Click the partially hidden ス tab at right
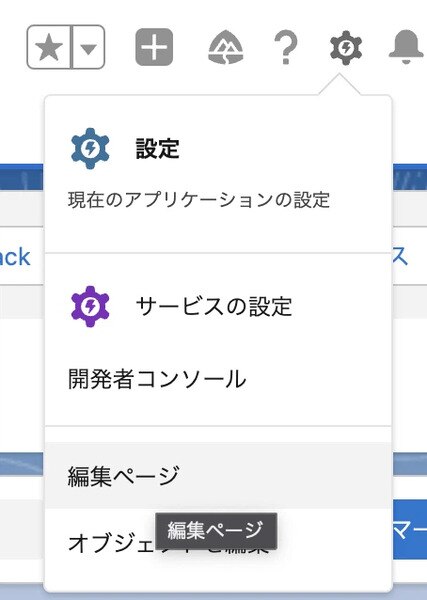Screen dimensions: 427x600 click(x=400, y=256)
